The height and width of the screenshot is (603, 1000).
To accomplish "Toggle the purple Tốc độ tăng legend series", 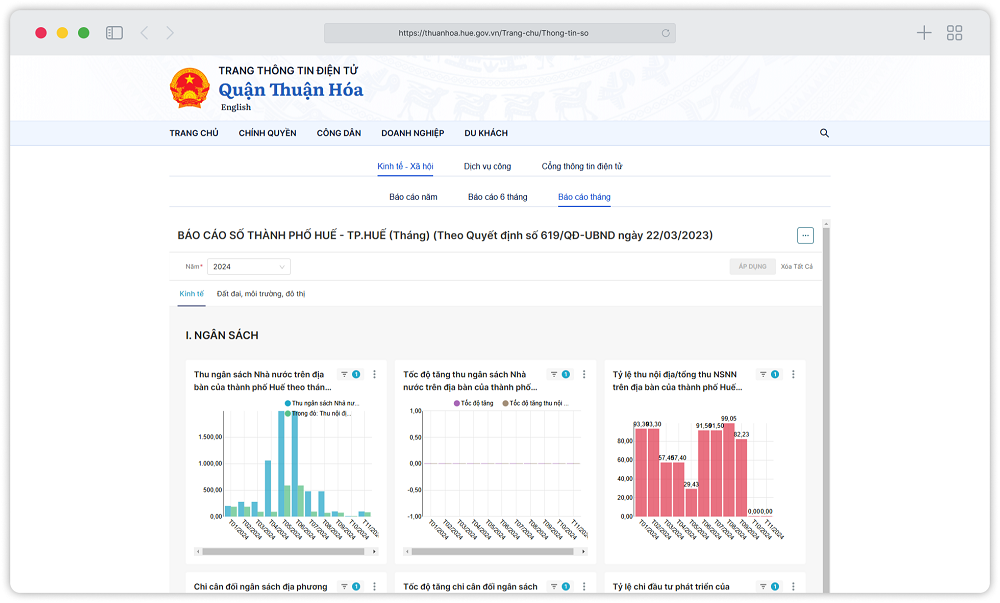I will [x=474, y=403].
